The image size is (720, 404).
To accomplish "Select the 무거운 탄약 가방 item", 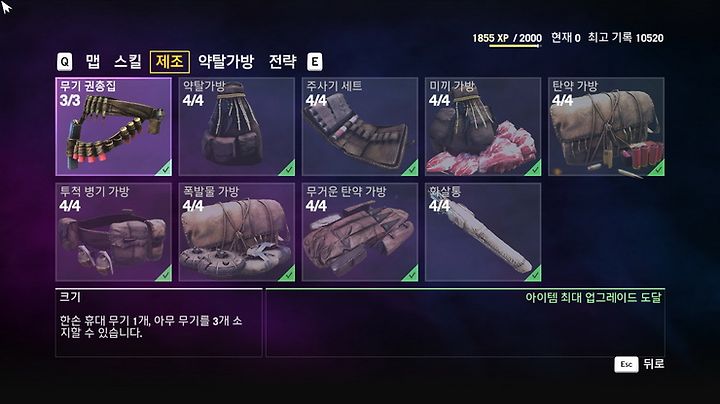I will click(x=360, y=232).
